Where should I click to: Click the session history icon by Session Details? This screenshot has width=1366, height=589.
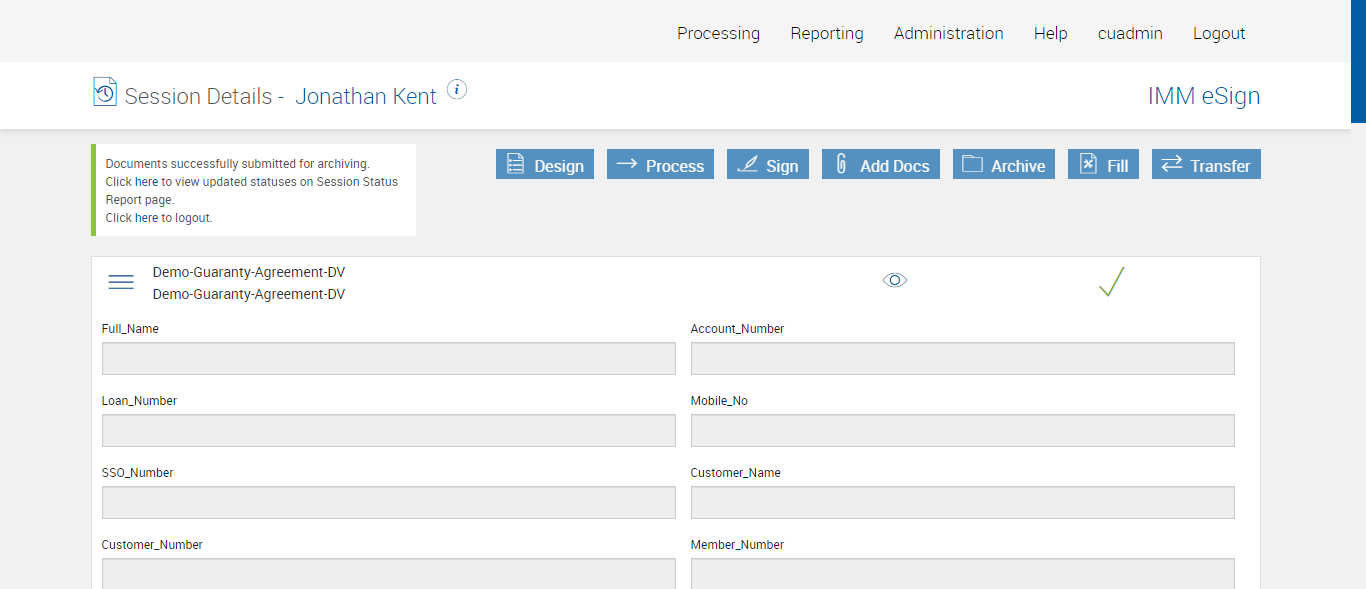105,92
